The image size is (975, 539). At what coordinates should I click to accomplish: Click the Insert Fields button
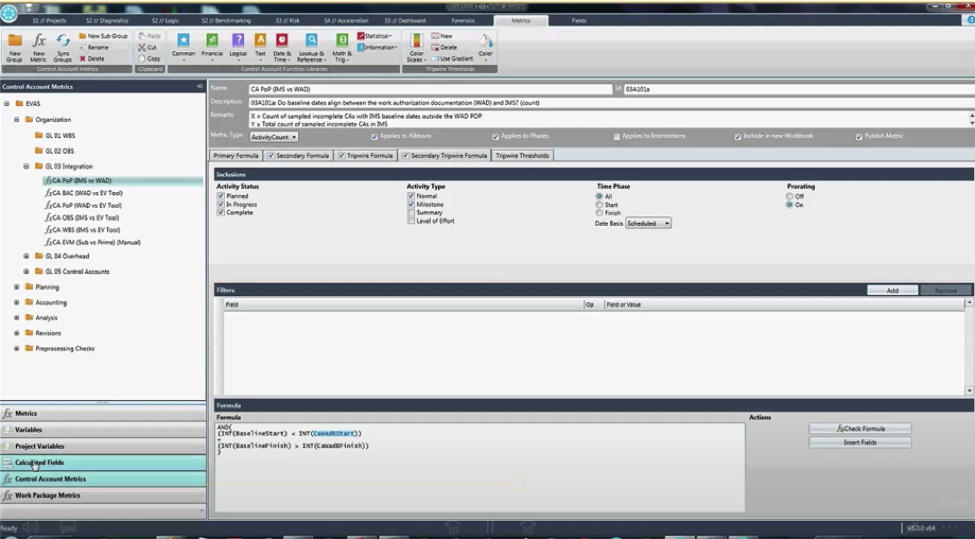859,442
